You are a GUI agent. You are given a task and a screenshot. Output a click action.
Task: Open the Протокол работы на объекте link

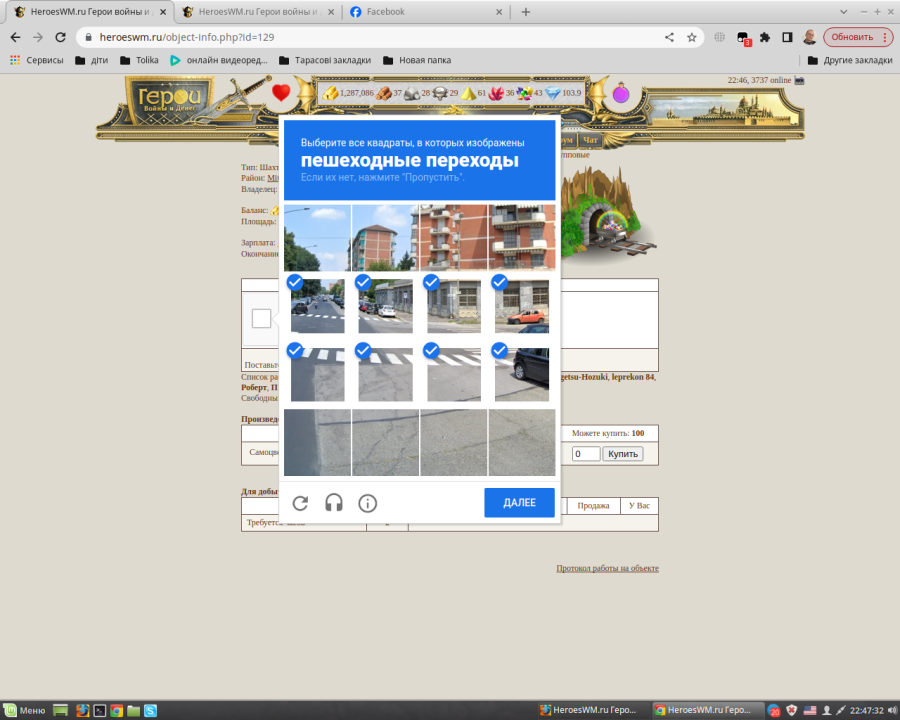tap(607, 568)
